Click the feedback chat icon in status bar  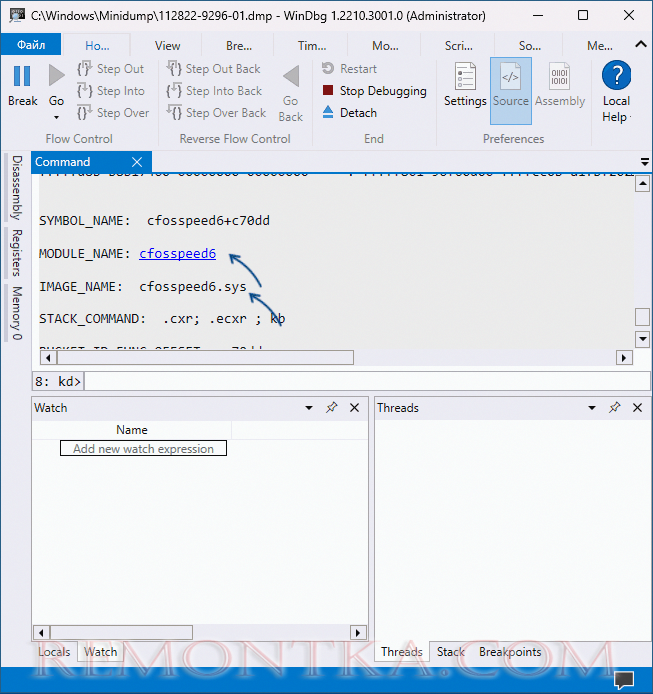tap(624, 680)
